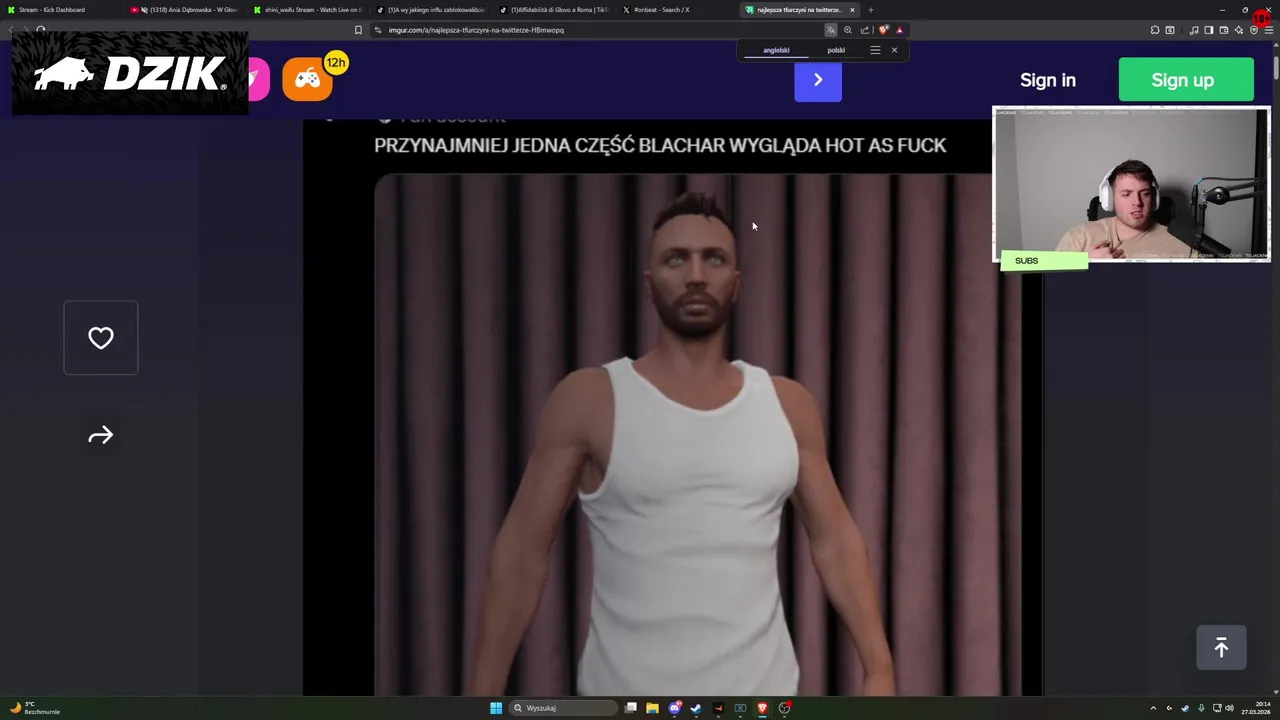
Task: Switch to Ania Dąbrowska YouTube tab
Action: [185, 10]
